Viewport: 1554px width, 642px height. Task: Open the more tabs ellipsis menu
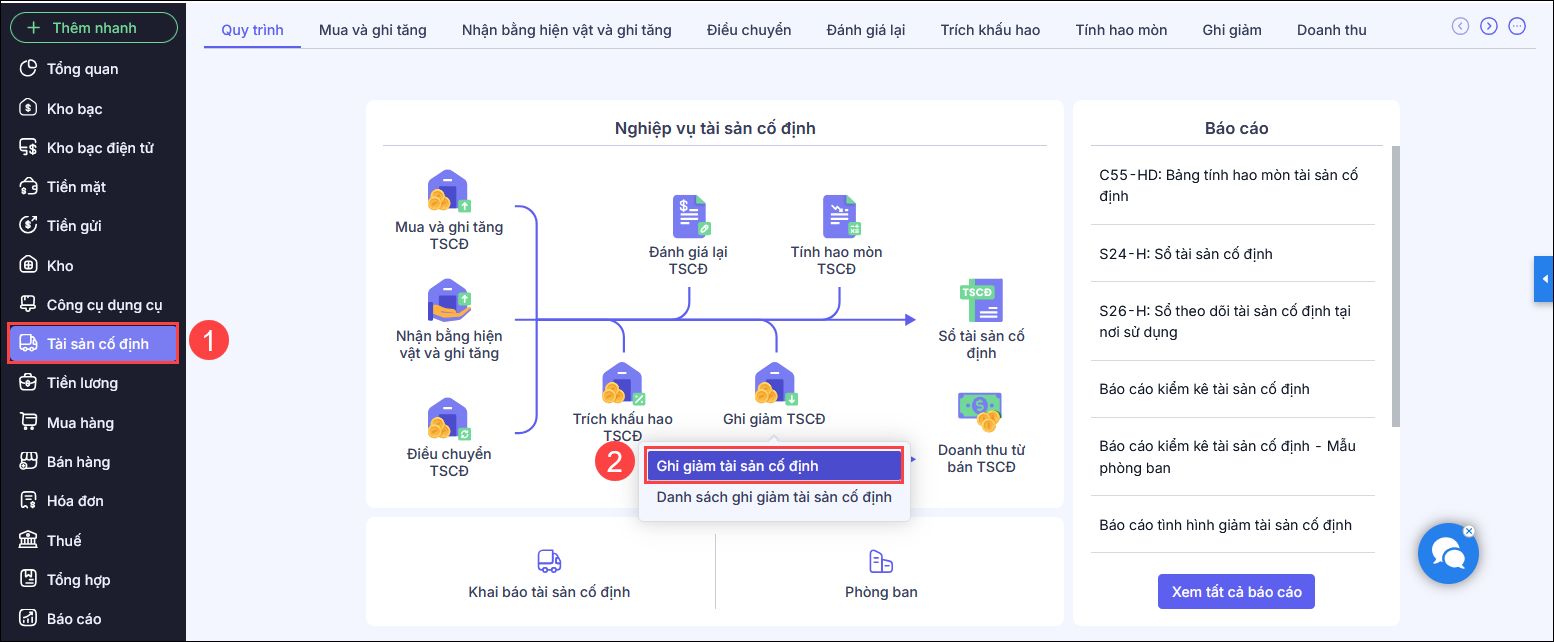tap(1517, 26)
